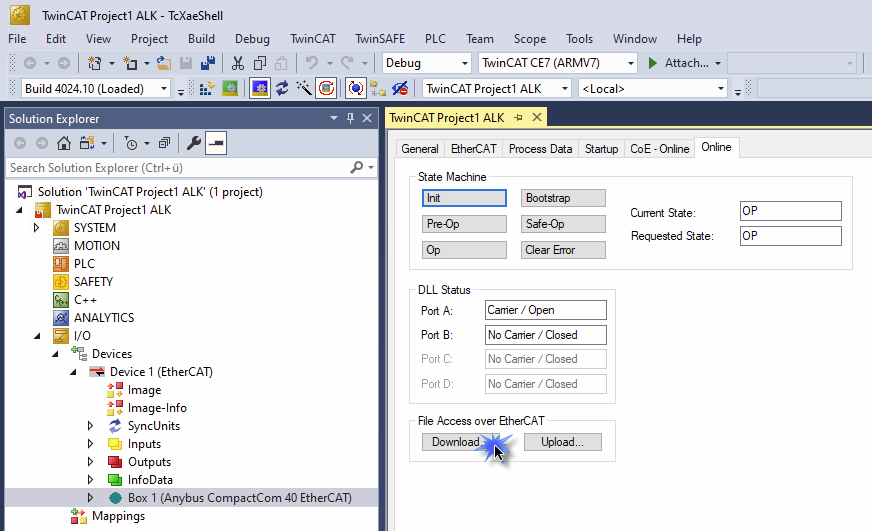The width and height of the screenshot is (872, 531).
Task: Click the Show Sub Items crossed-eye icon
Action: (x=400, y=88)
